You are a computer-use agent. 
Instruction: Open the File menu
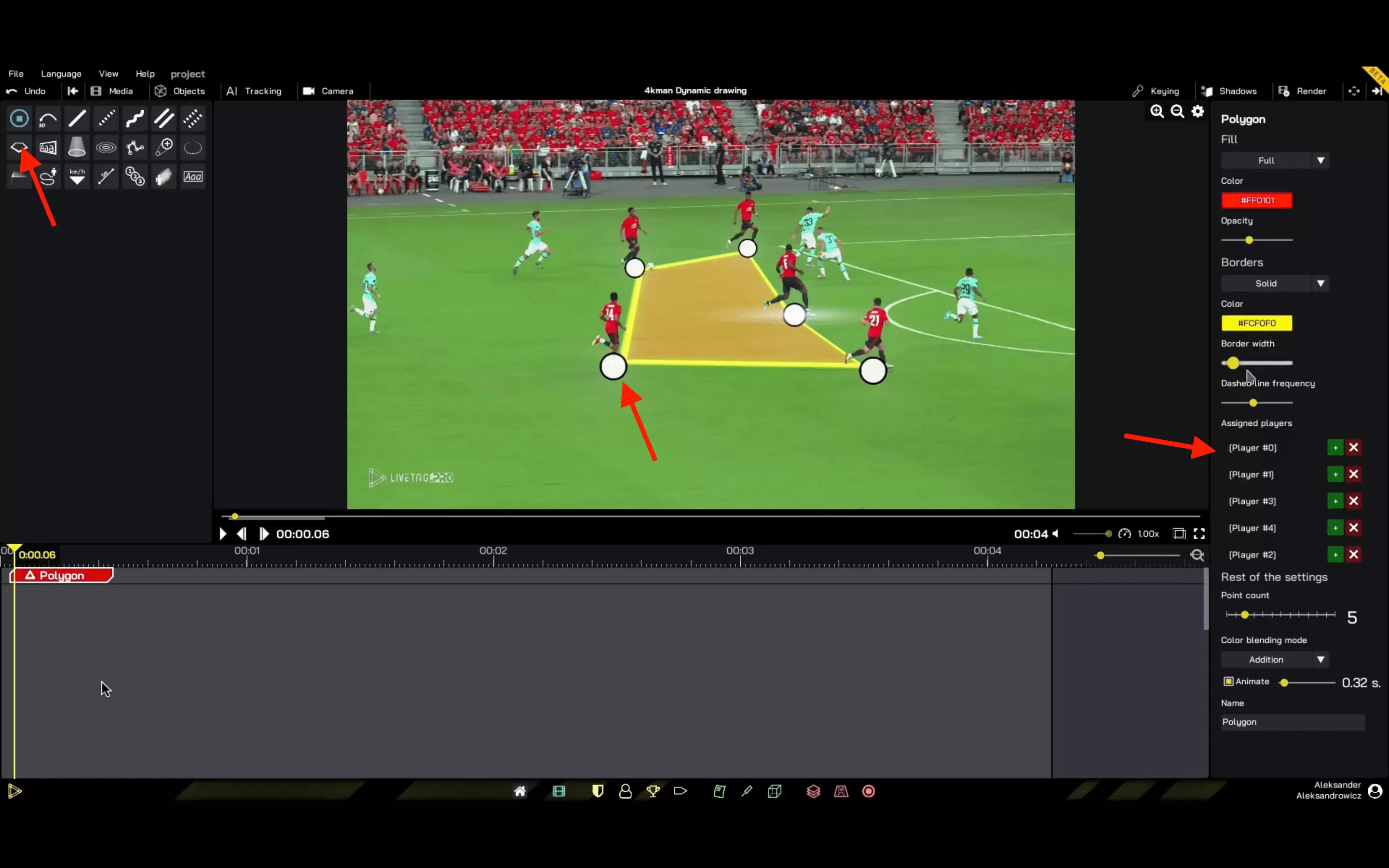click(16, 73)
